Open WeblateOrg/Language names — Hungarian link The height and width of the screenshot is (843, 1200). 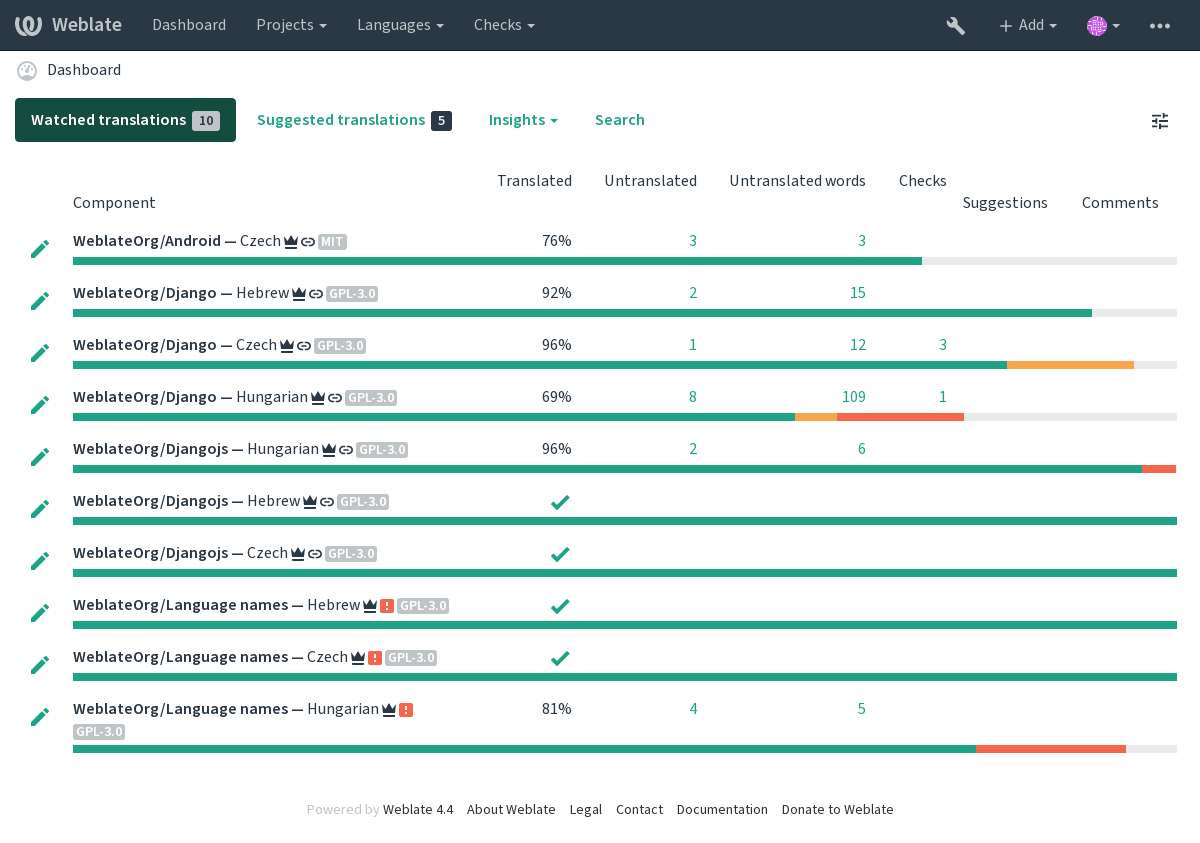(x=226, y=709)
